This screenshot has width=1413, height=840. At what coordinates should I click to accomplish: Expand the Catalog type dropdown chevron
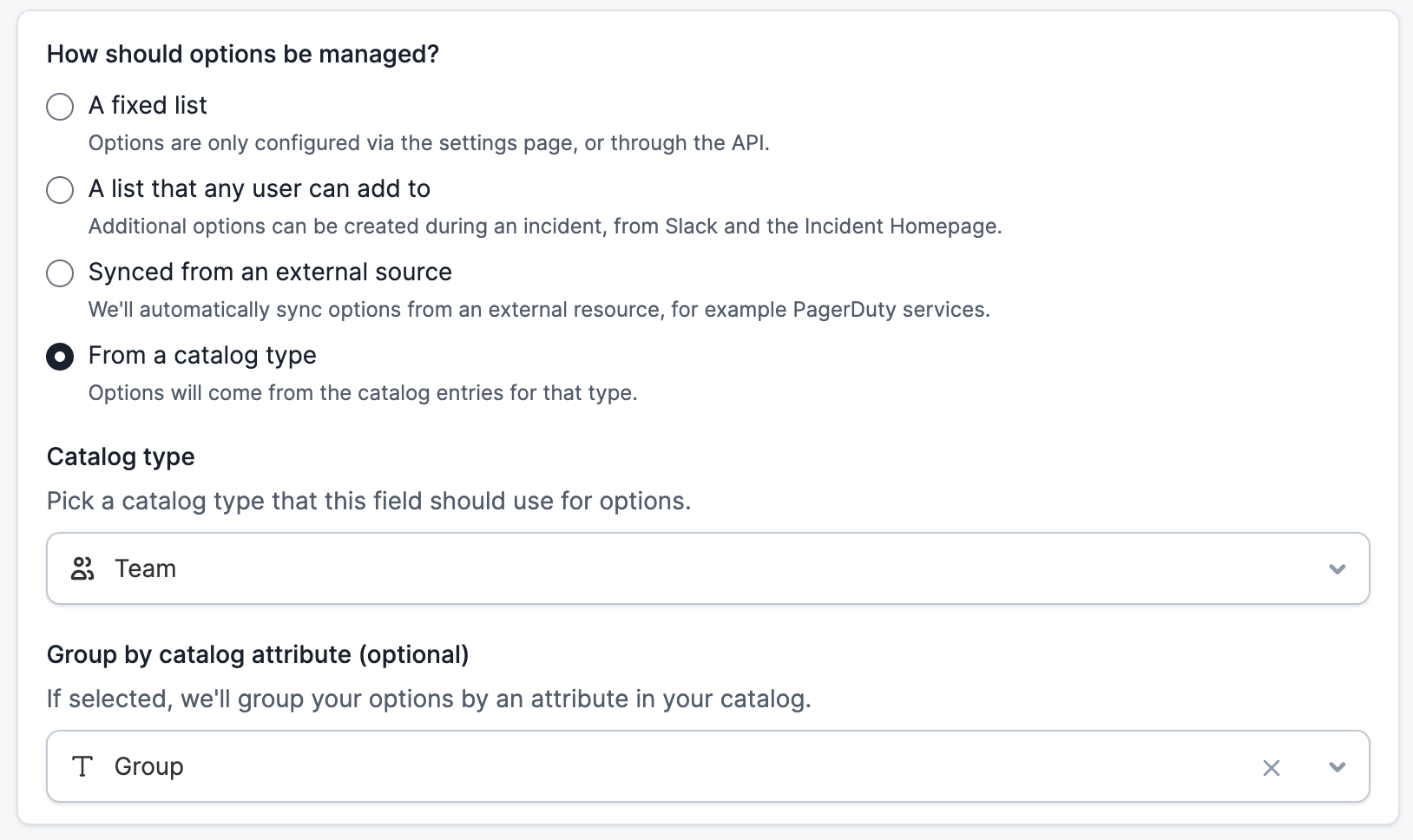point(1337,569)
